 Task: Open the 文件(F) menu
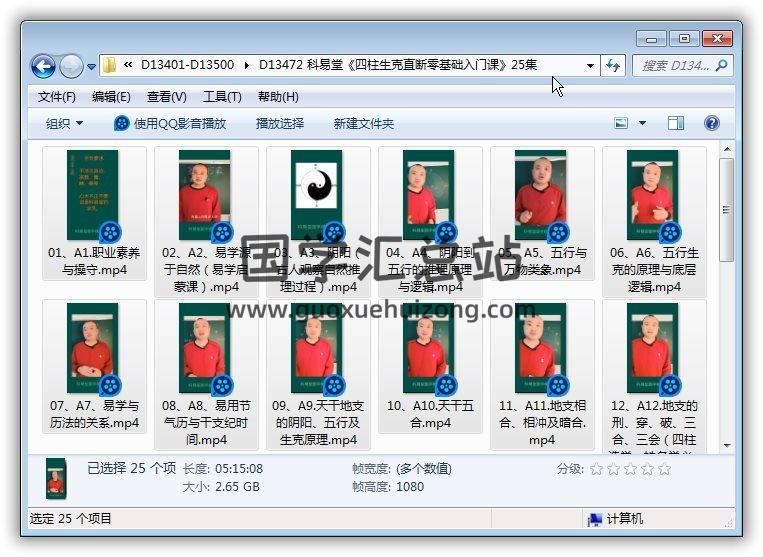point(56,97)
